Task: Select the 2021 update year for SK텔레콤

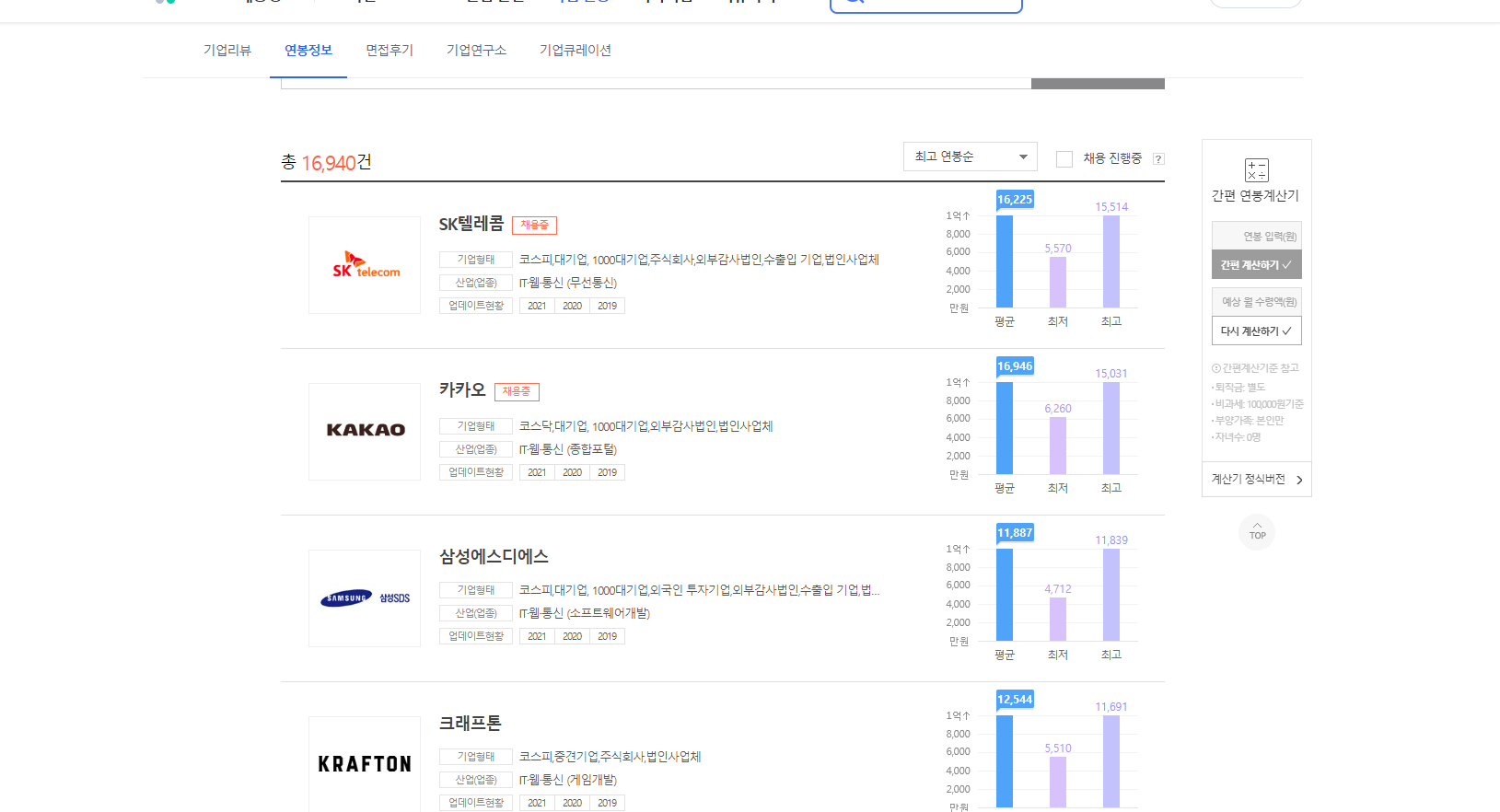Action: (x=537, y=306)
